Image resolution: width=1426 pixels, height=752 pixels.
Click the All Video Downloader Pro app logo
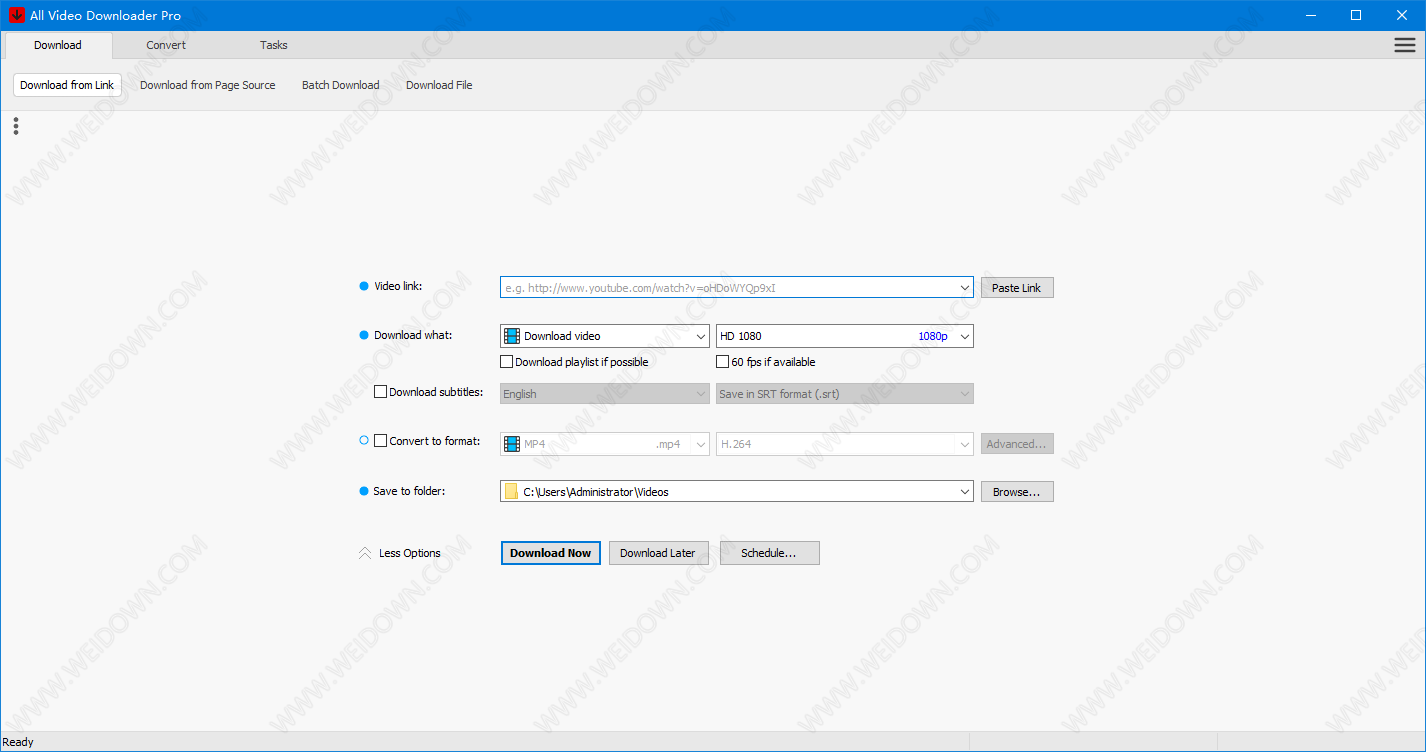pos(17,15)
